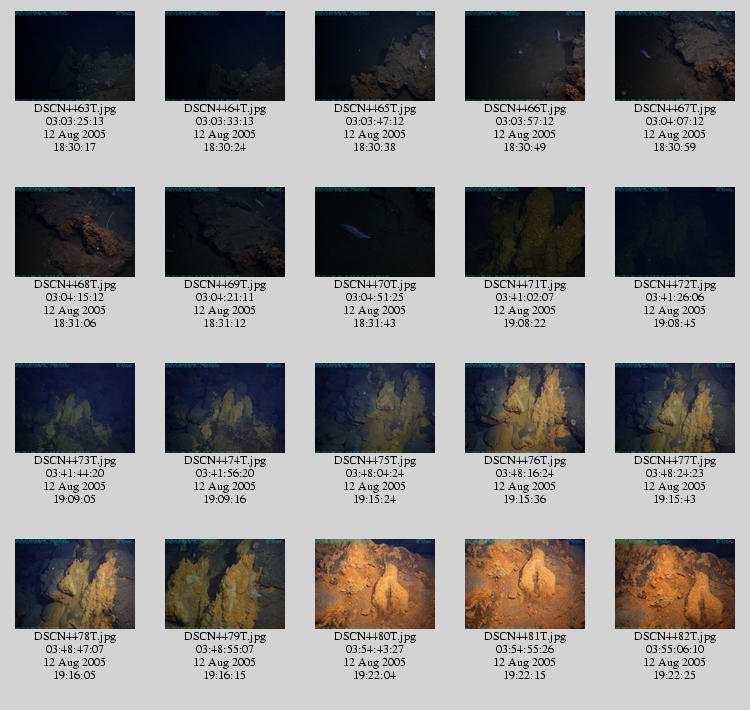This screenshot has height=710, width=750.
Task: Click the clock time 19:15:36
Action: tap(525, 499)
